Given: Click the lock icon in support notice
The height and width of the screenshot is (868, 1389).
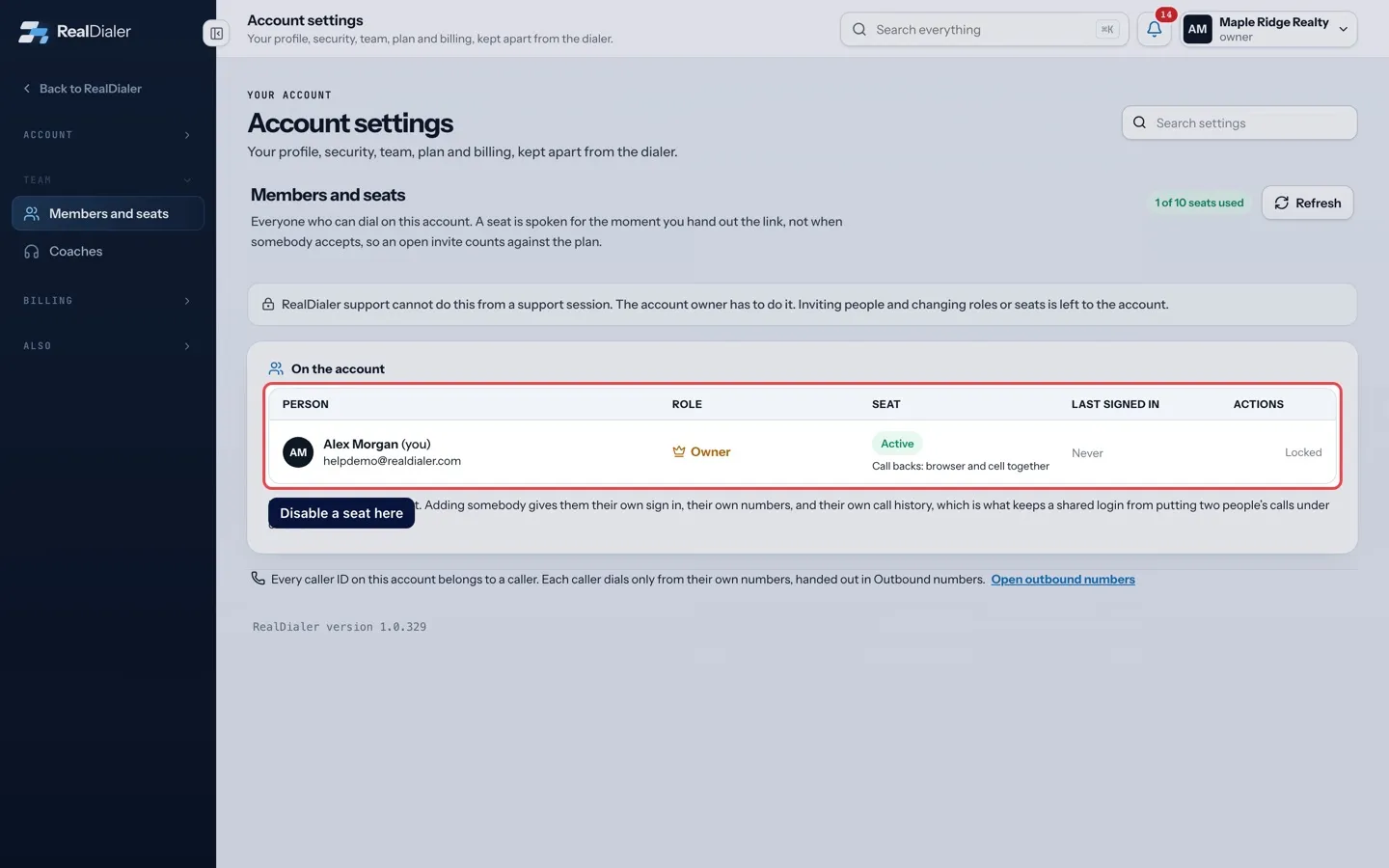Looking at the screenshot, I should 268,304.
